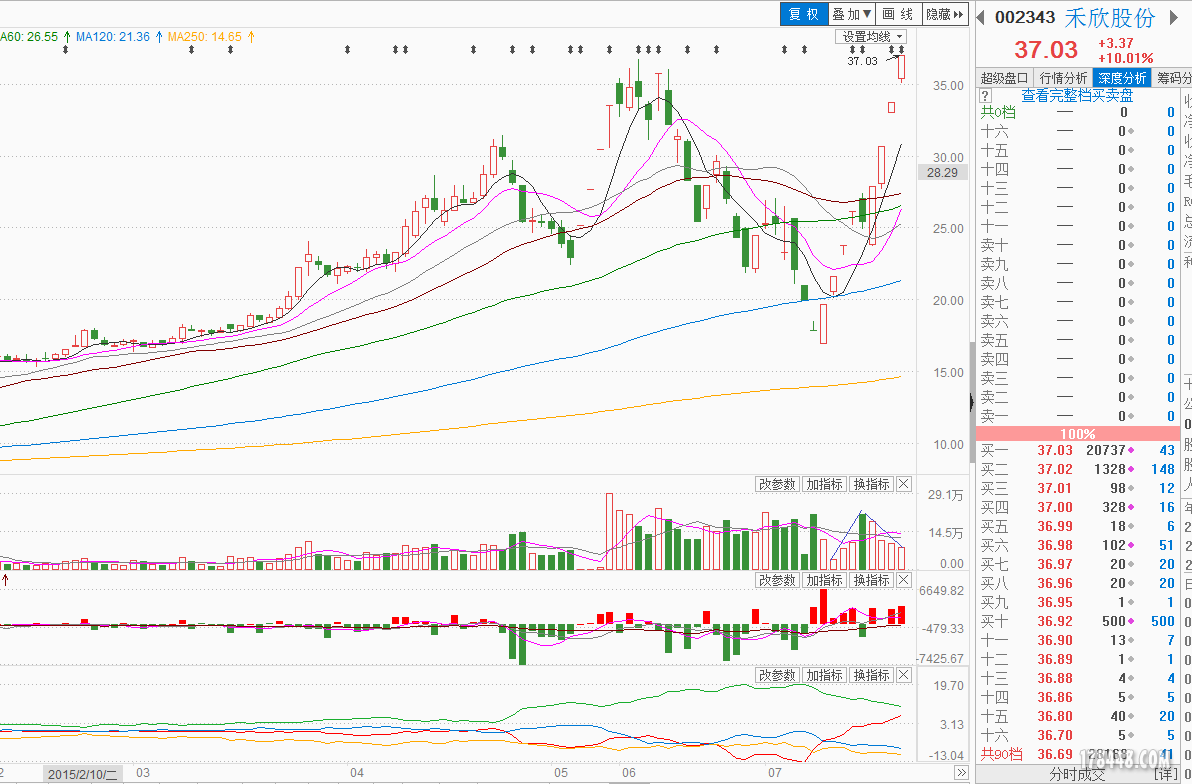Click the 共0档 total ask label
The width and height of the screenshot is (1192, 784).
(x=997, y=113)
